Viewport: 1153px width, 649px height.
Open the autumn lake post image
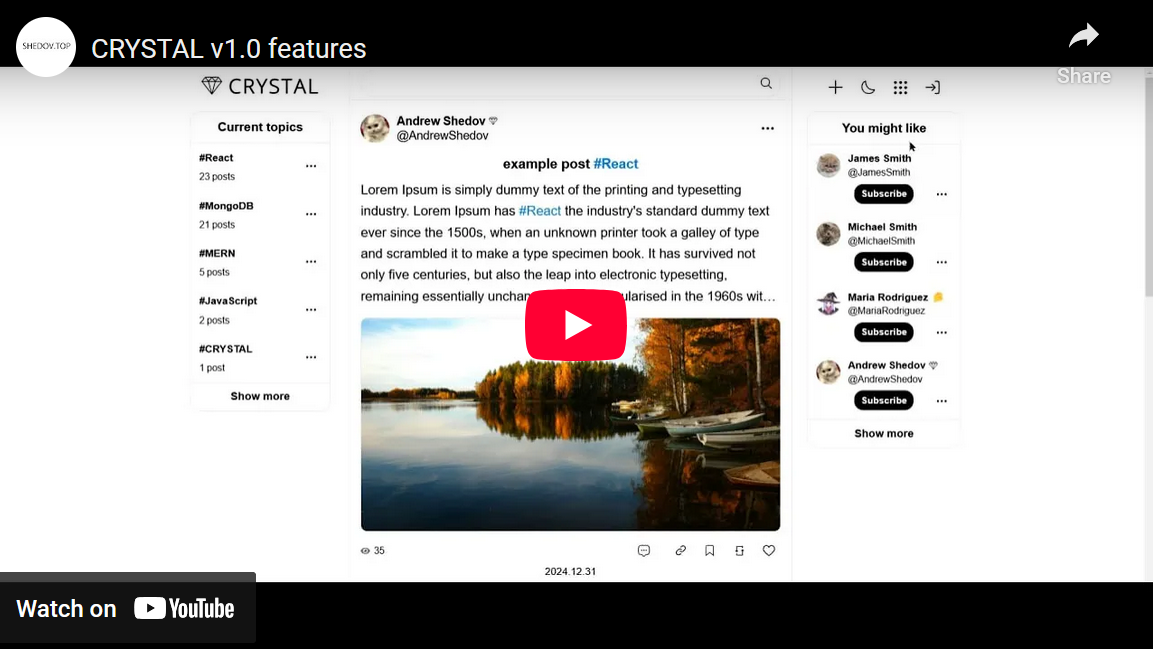571,424
